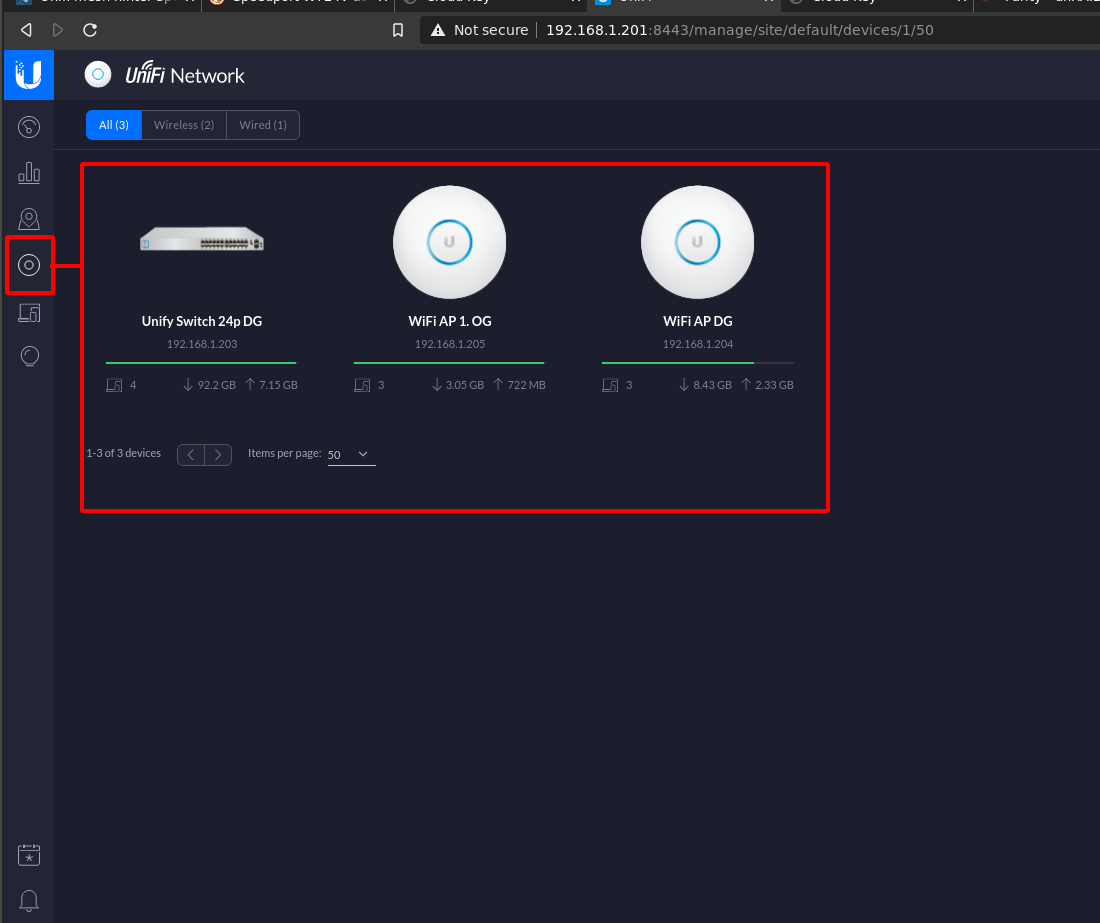Open the Insights lightbulb icon
This screenshot has width=1100, height=923.
(x=29, y=356)
